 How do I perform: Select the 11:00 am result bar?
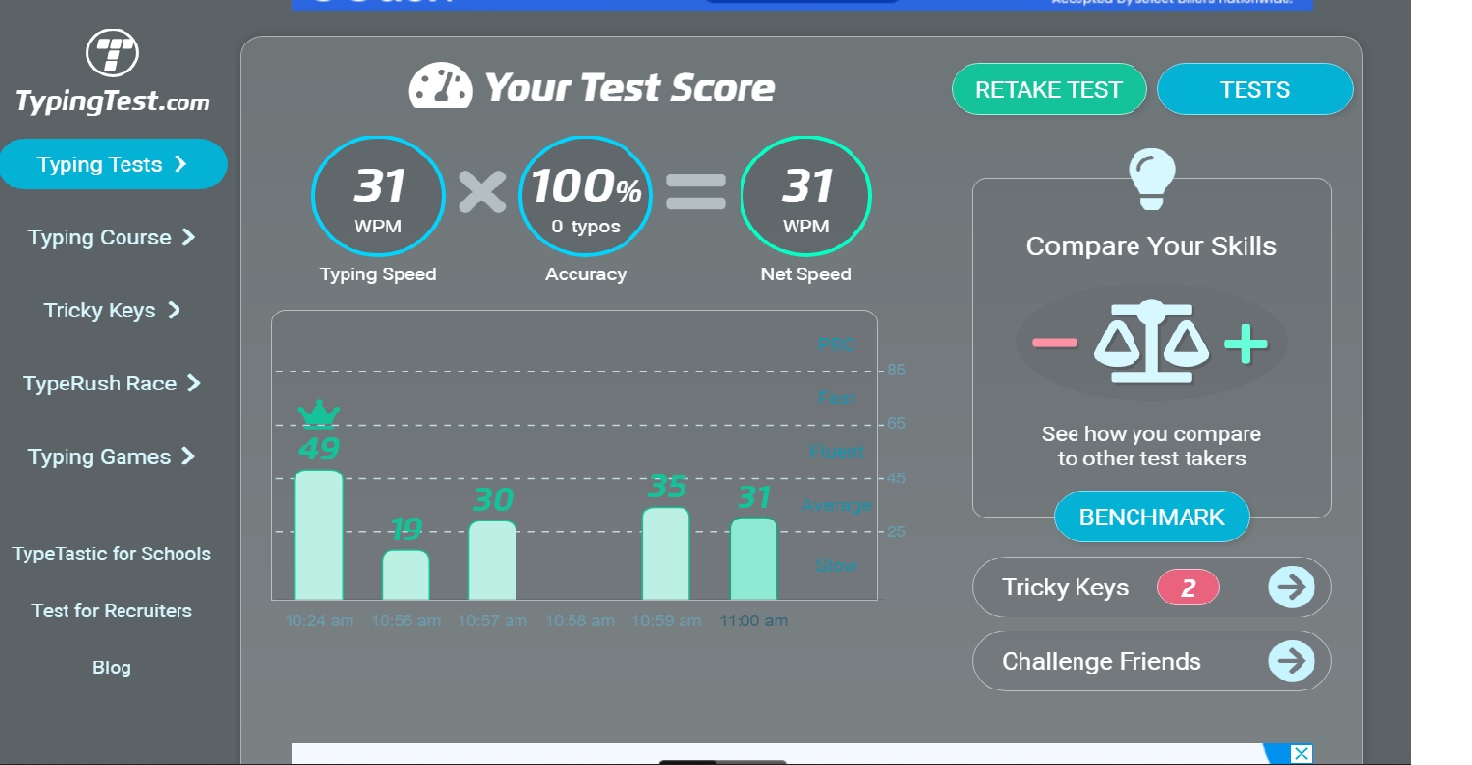754,558
